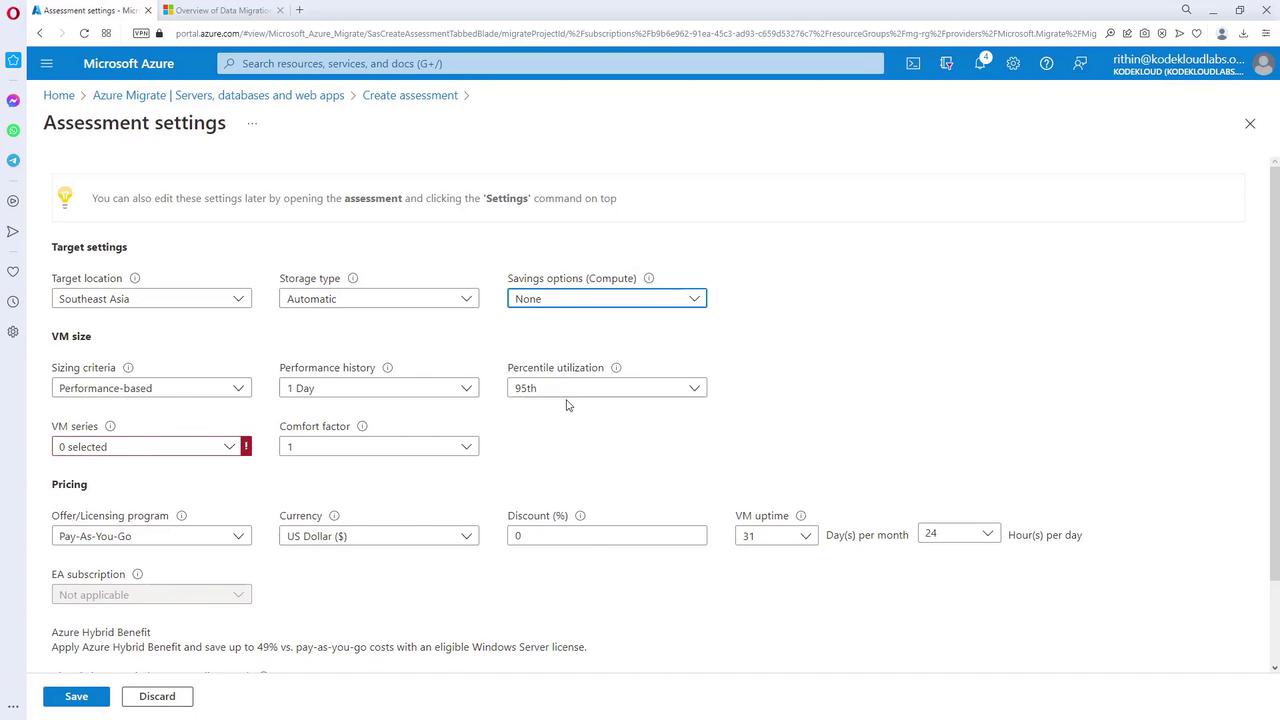Viewport: 1280px width, 720px height.
Task: Switch to Overview of Data Migration tab
Action: coord(222,10)
